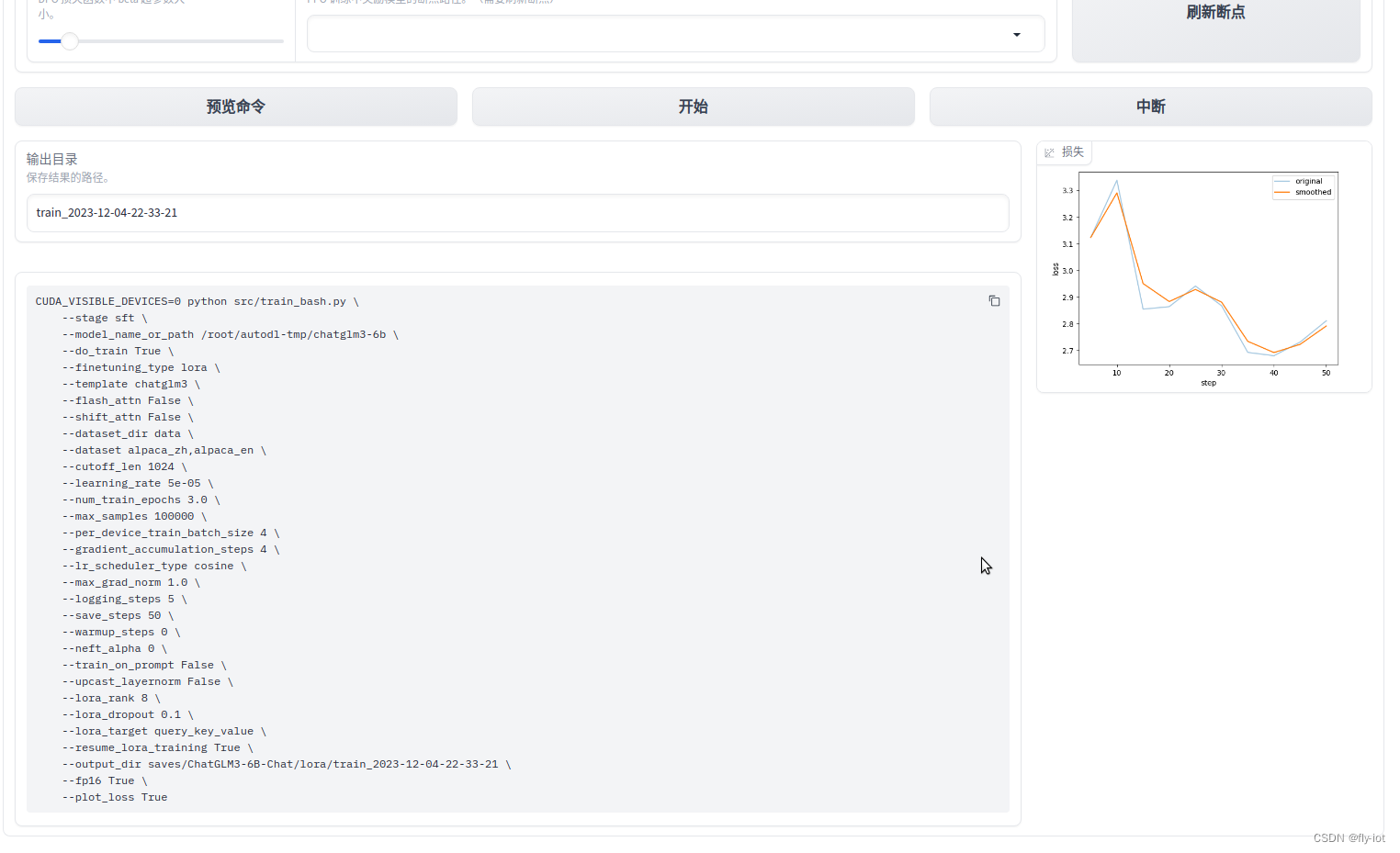
Task: Click the '--logging_steps 5' line
Action: [x=125, y=599]
